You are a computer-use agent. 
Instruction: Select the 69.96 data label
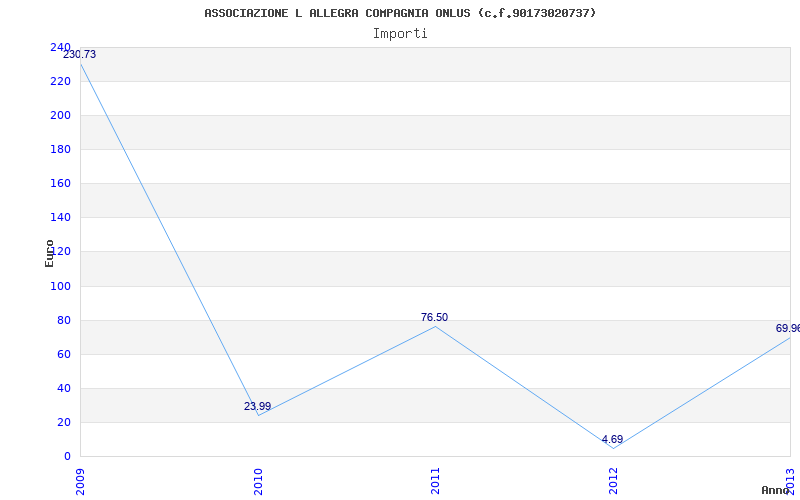click(x=788, y=328)
